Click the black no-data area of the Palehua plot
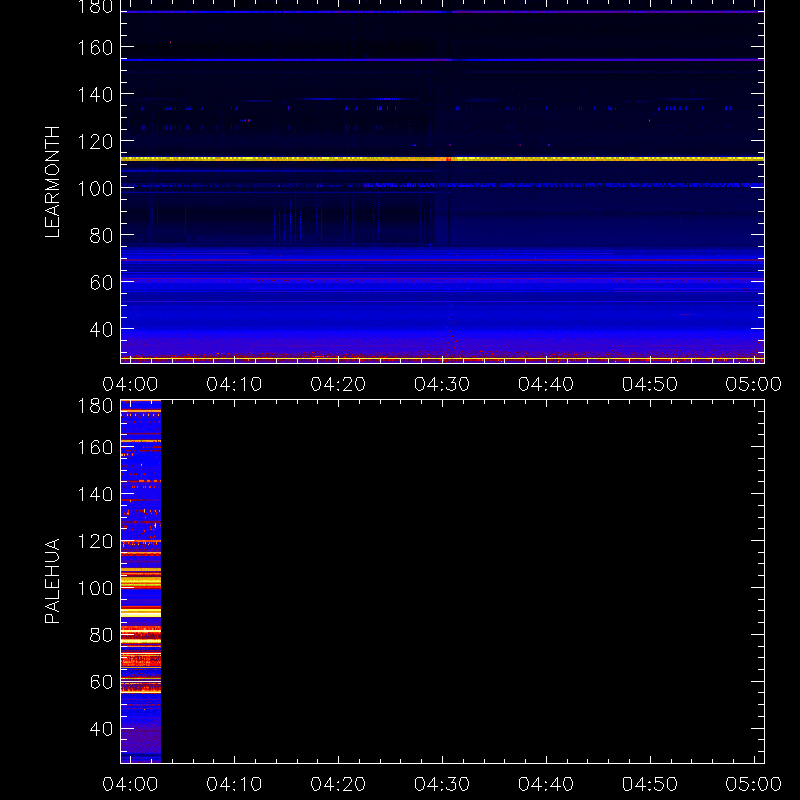Image resolution: width=800 pixels, height=800 pixels. point(462,582)
